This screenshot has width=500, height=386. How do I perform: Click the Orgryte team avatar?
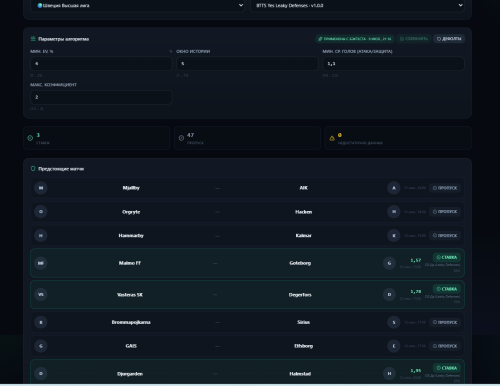(41, 212)
